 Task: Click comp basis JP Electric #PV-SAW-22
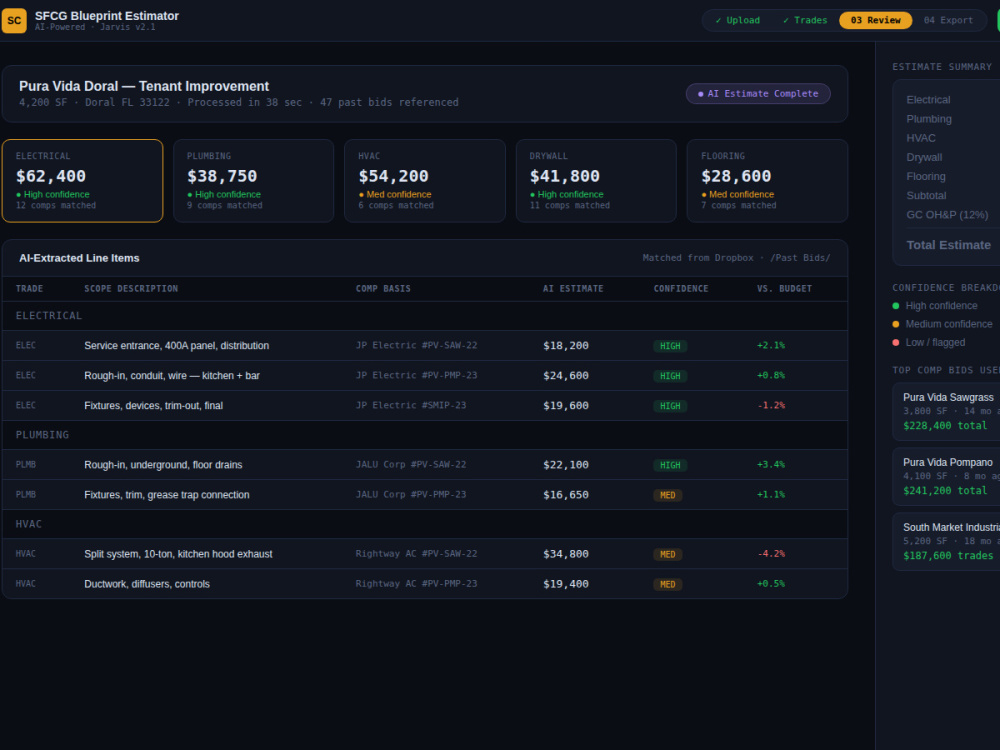click(x=416, y=346)
